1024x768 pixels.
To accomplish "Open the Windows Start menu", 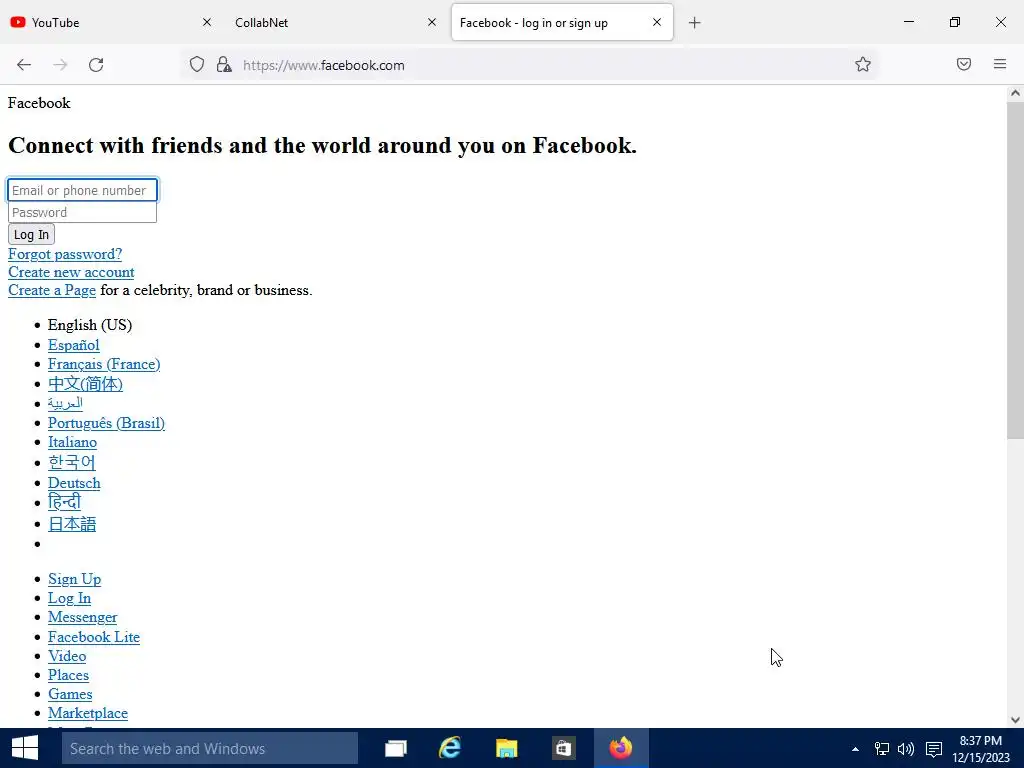I will 25,748.
